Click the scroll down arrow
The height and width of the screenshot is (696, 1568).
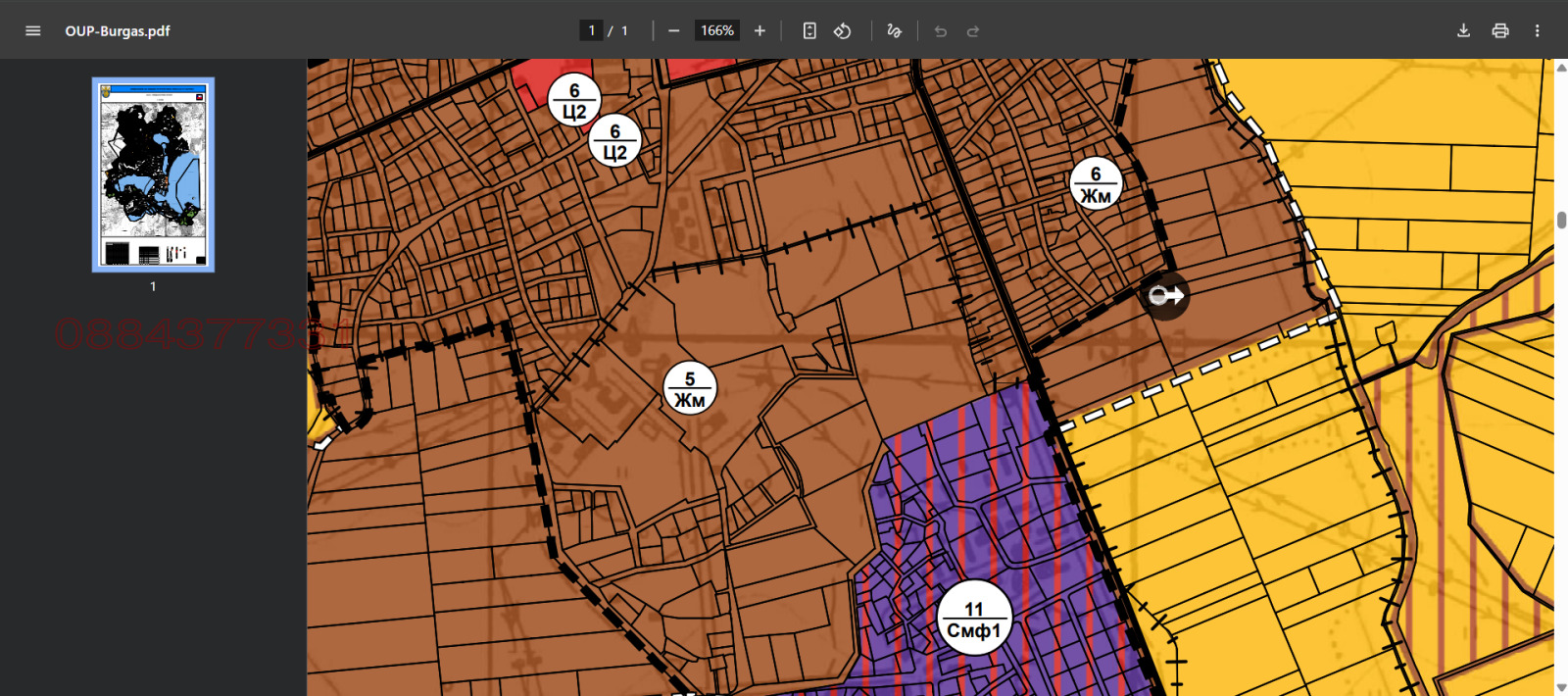point(1561,687)
